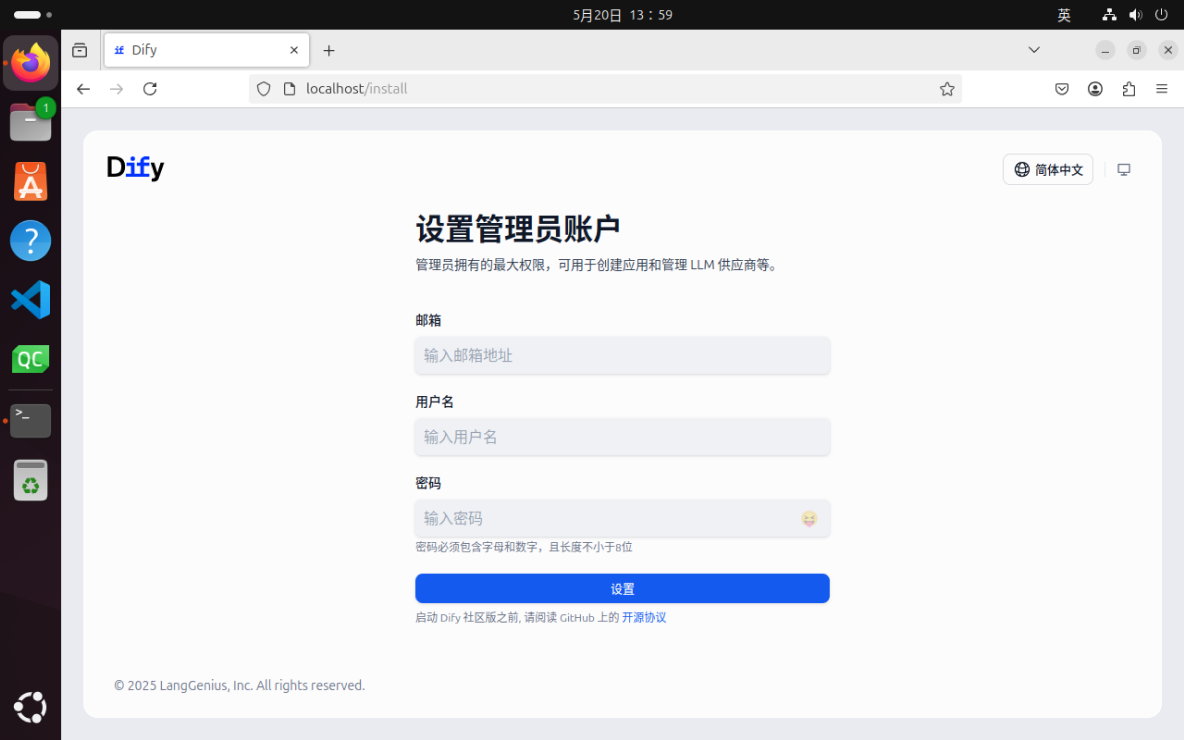Launch Ubuntu Software (App Center) from dock

point(30,181)
